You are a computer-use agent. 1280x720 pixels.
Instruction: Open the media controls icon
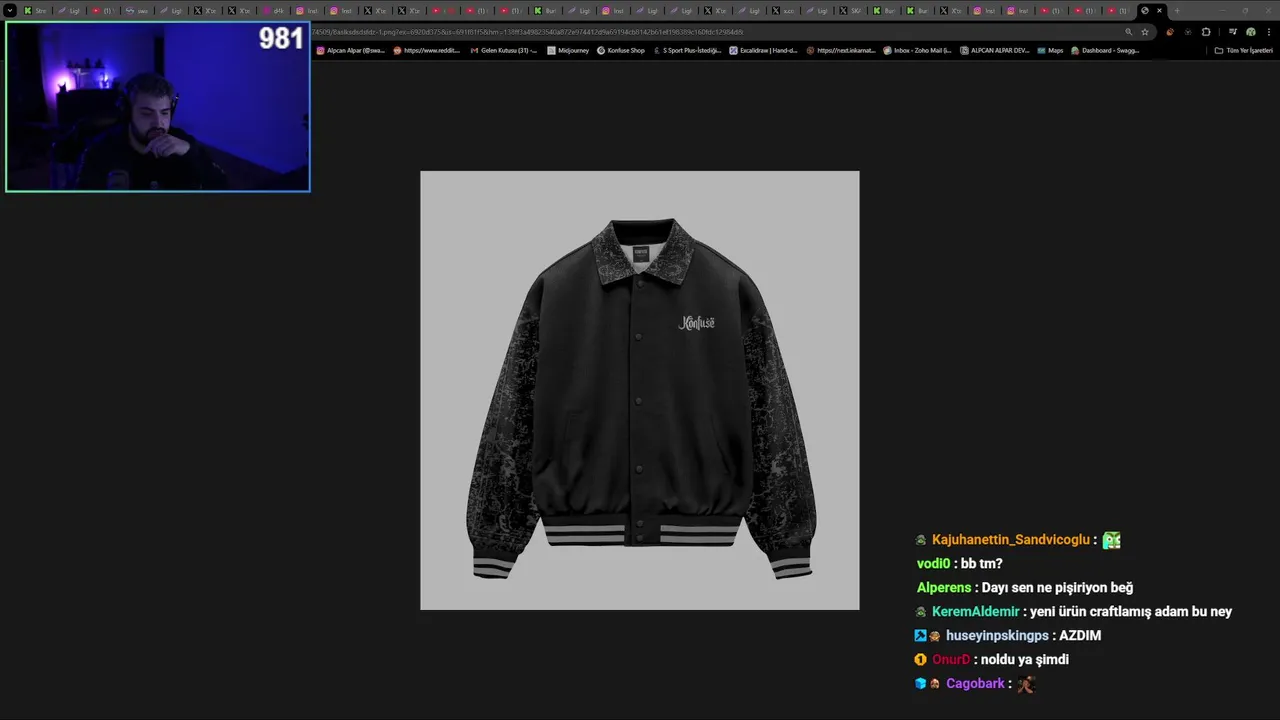tap(1233, 32)
